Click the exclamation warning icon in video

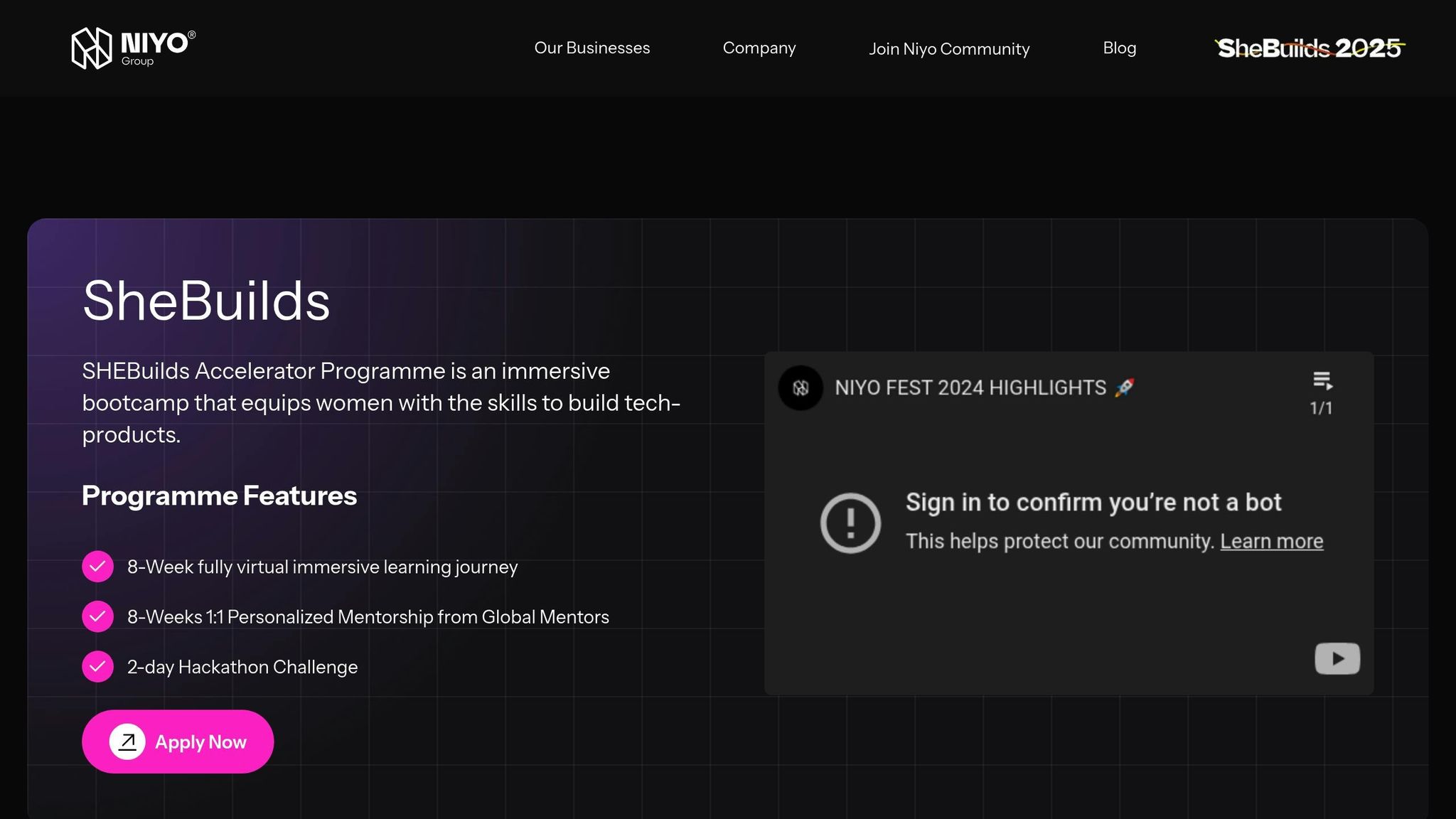pyautogui.click(x=850, y=523)
